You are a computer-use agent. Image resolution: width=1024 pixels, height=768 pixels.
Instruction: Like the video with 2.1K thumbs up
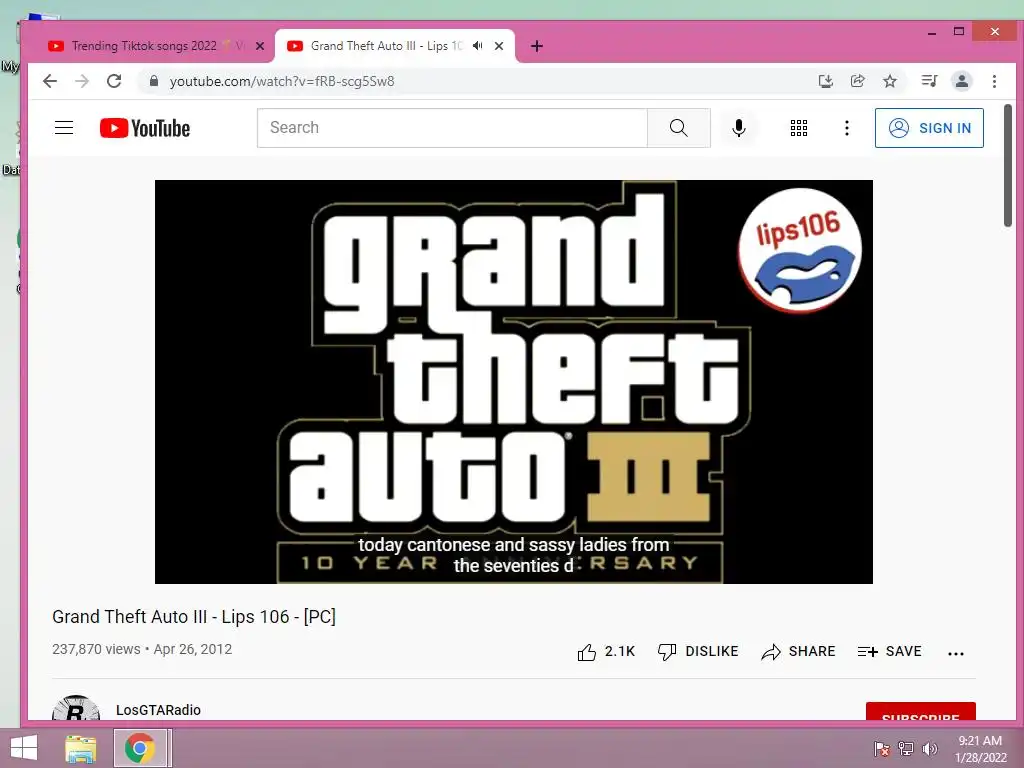point(606,652)
